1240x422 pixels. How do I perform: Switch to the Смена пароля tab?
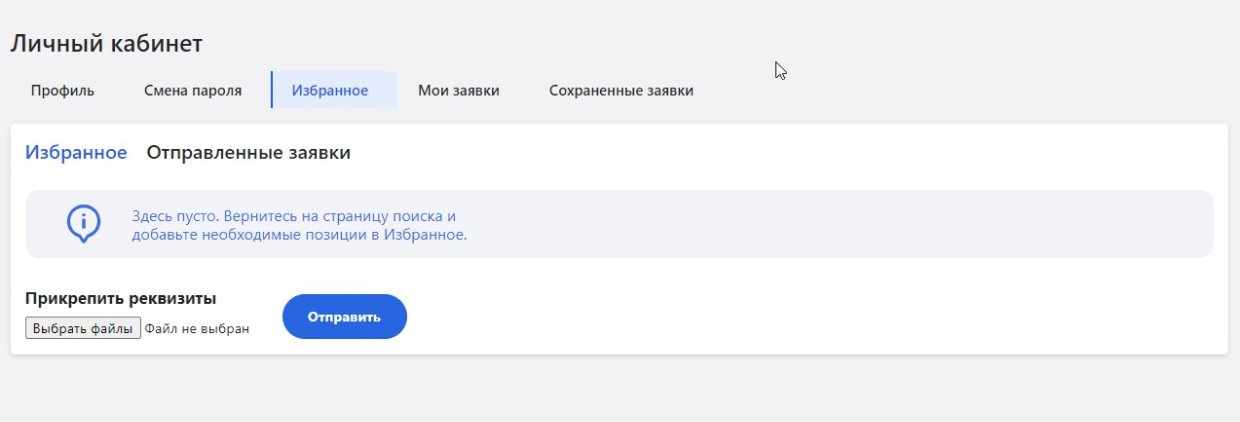pos(193,91)
